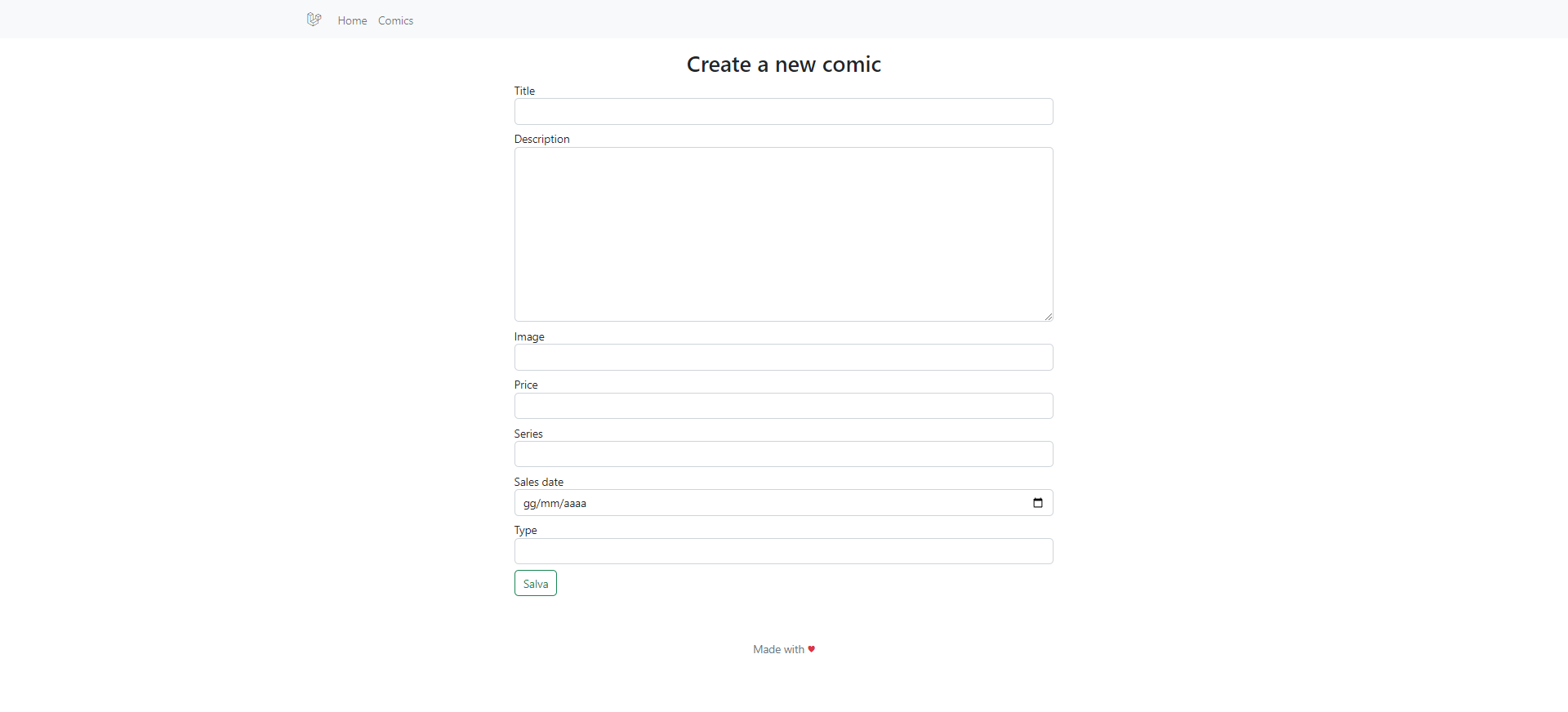
Task: Navigate to the Home page
Action: point(352,20)
